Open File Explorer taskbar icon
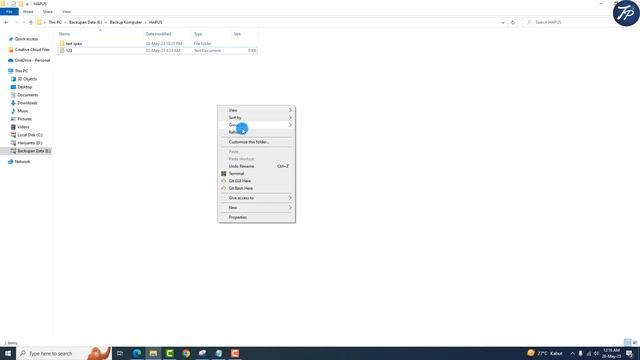 [153, 353]
